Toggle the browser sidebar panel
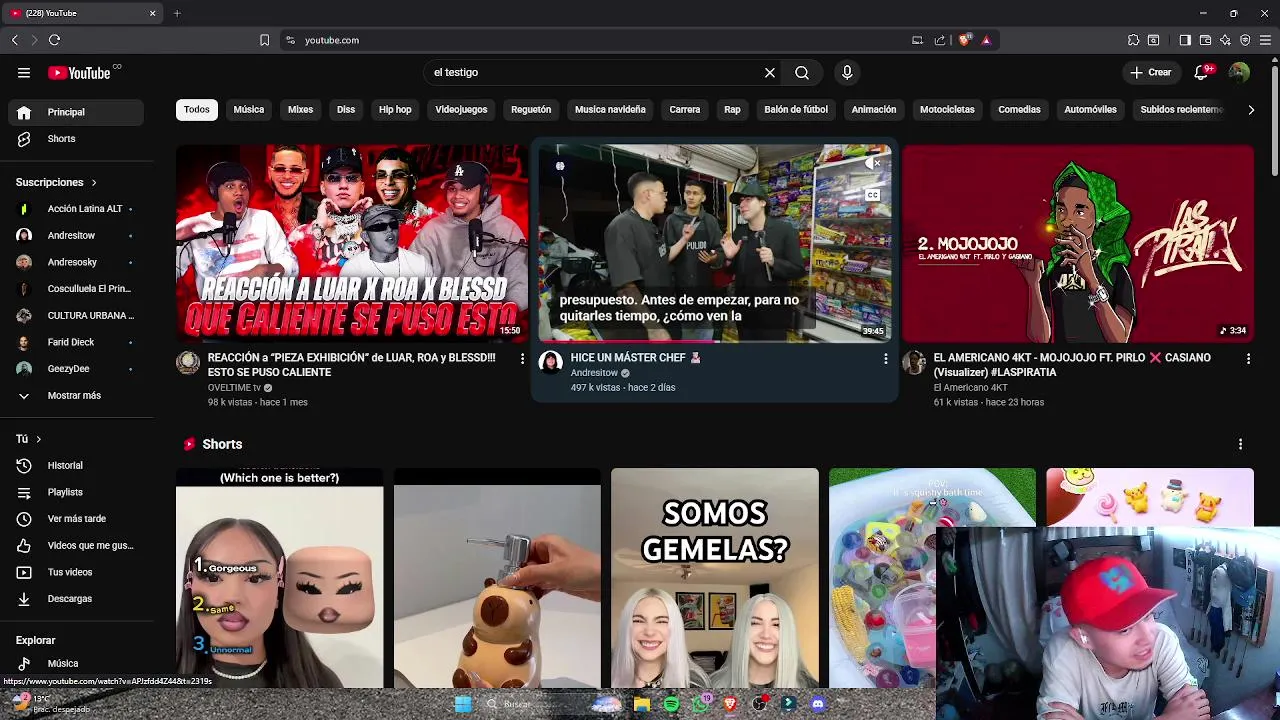This screenshot has width=1280, height=720. [x=1185, y=40]
